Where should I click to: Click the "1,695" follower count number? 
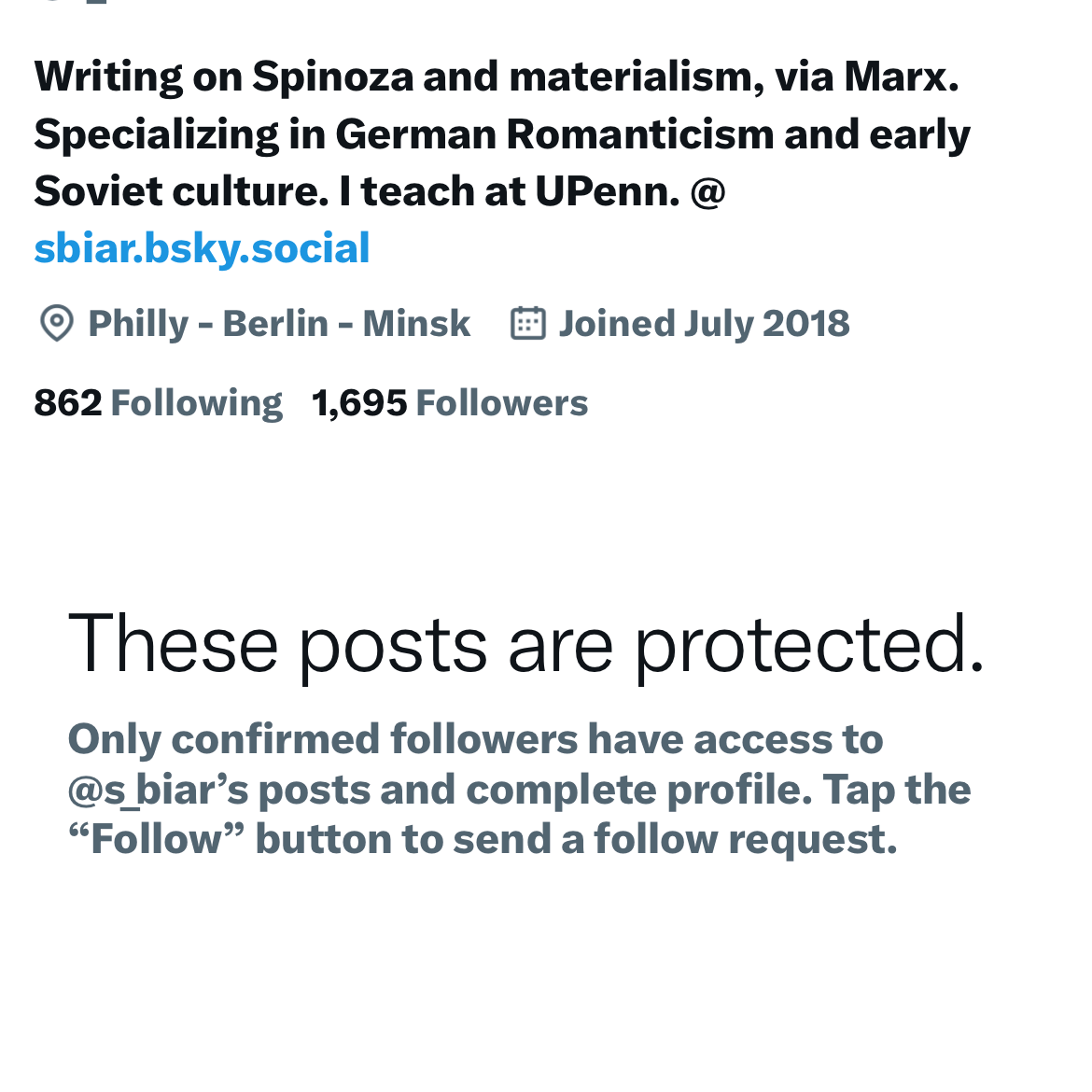tap(359, 403)
